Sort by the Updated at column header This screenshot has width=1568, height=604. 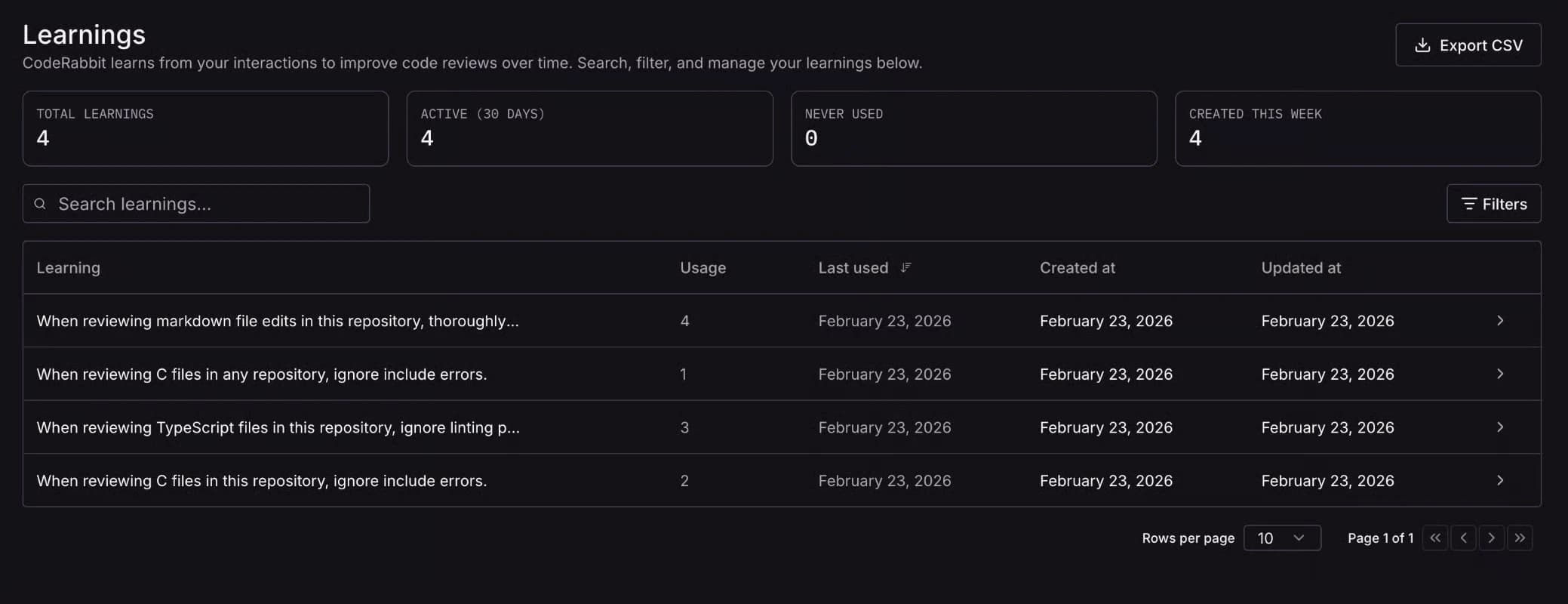[x=1301, y=268]
